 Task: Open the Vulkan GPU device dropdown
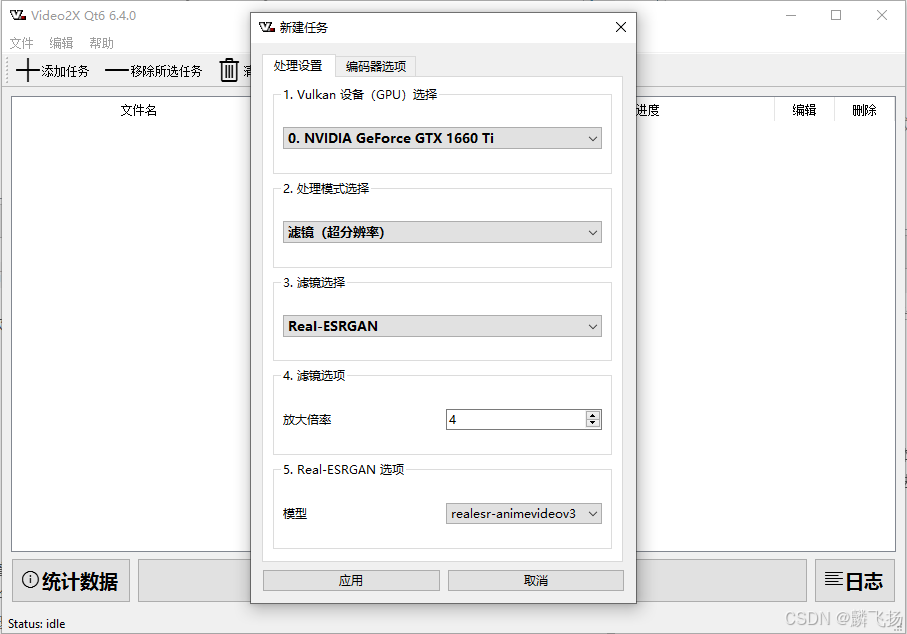pyautogui.click(x=442, y=138)
